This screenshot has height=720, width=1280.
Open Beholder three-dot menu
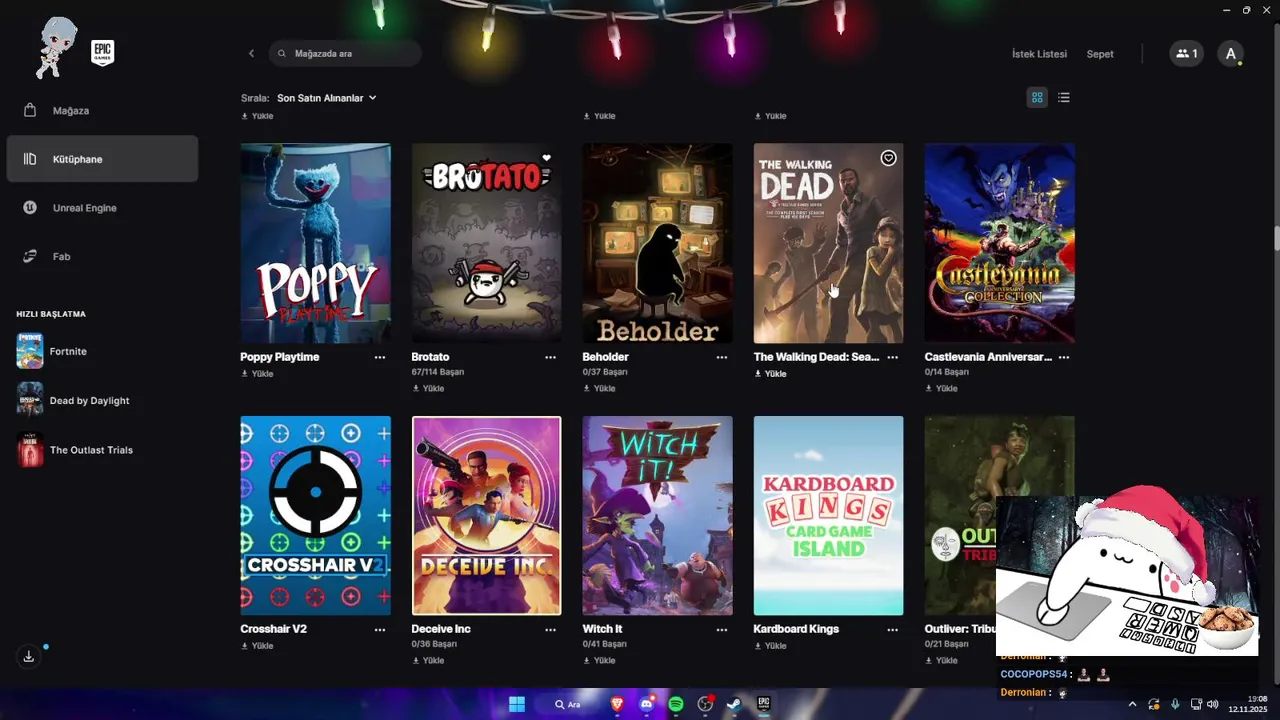(x=722, y=357)
